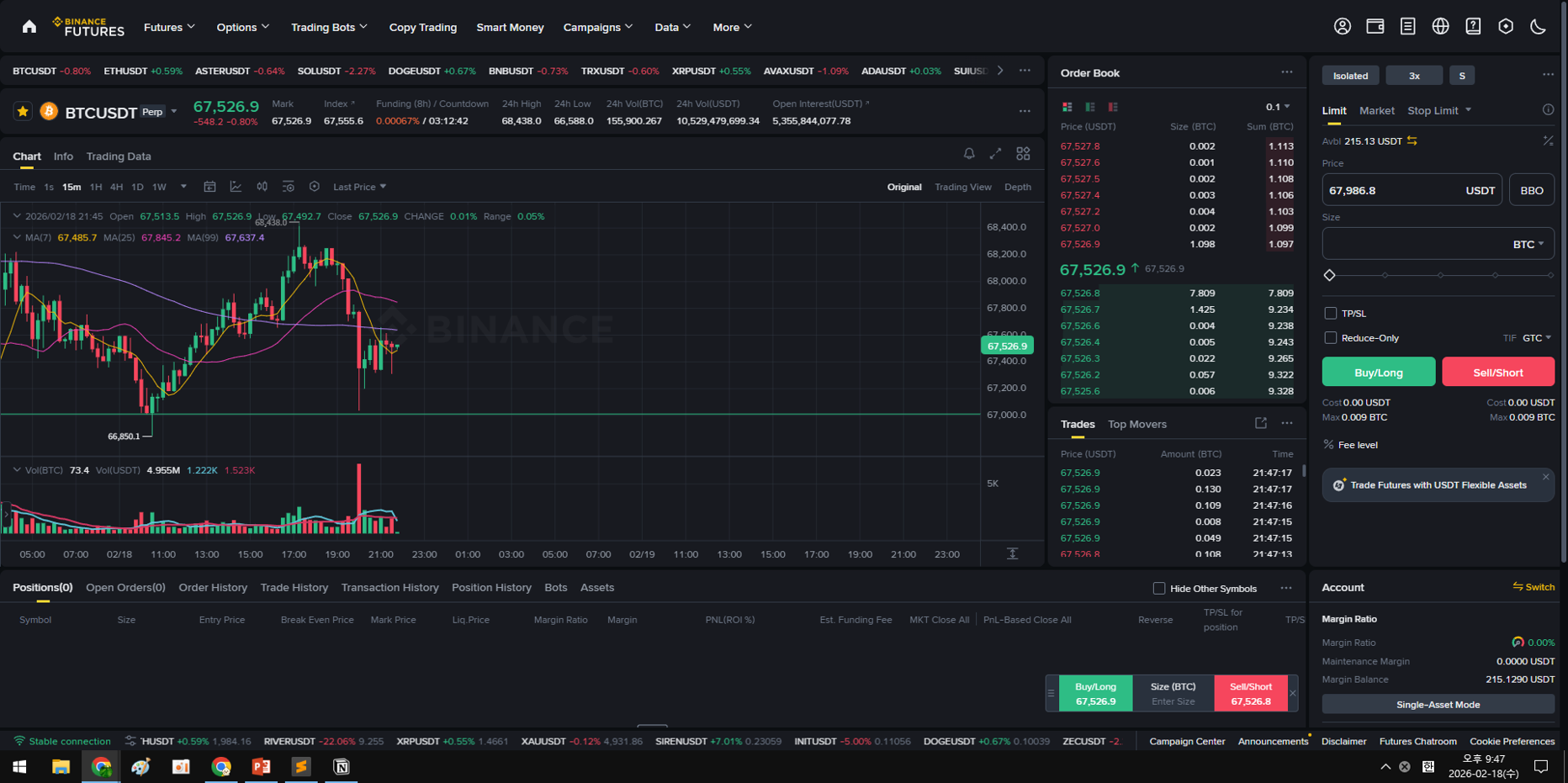Transfer funds icon next to Avbl balance
This screenshot has width=1568, height=783.
(1412, 141)
